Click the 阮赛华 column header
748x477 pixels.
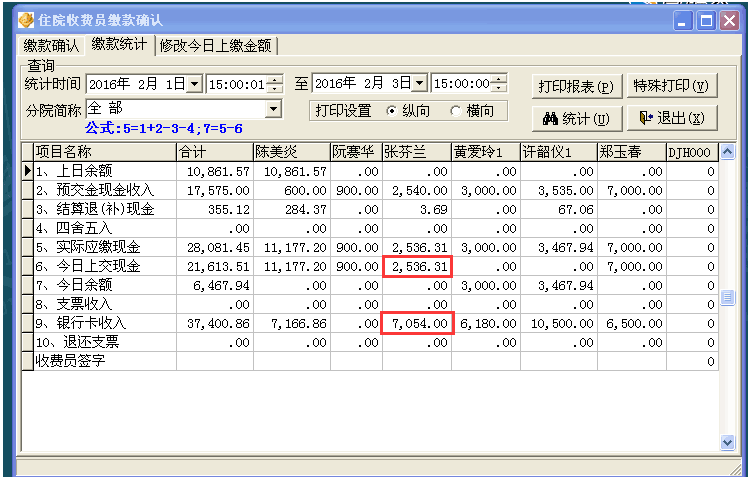[356, 152]
